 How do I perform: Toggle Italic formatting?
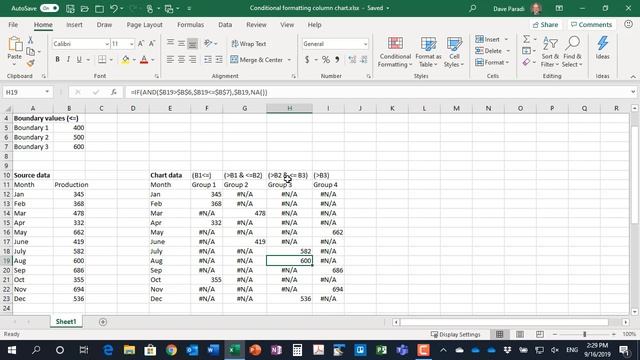point(68,60)
